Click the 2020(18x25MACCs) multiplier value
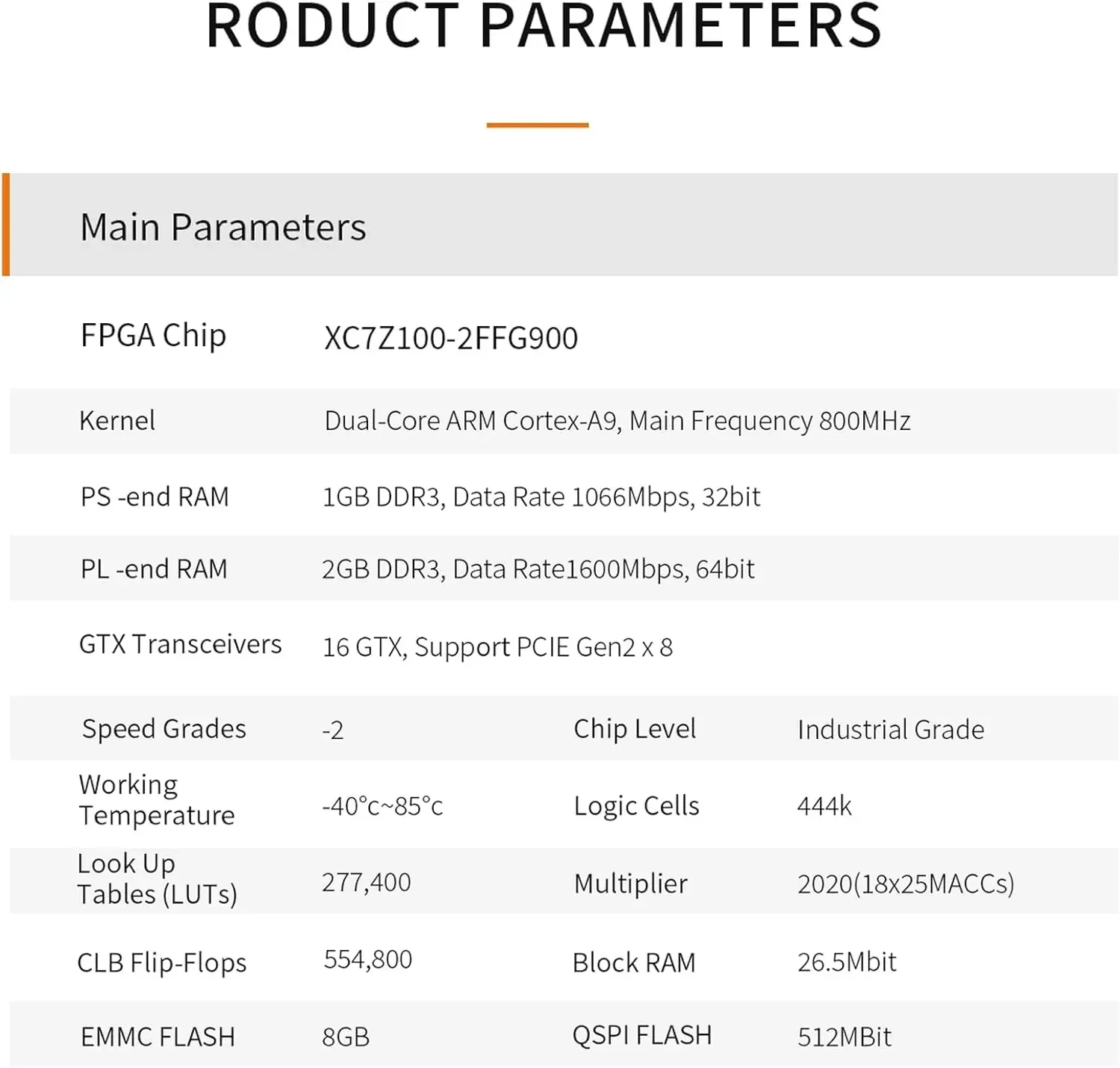1120x1068 pixels. pyautogui.click(x=906, y=884)
